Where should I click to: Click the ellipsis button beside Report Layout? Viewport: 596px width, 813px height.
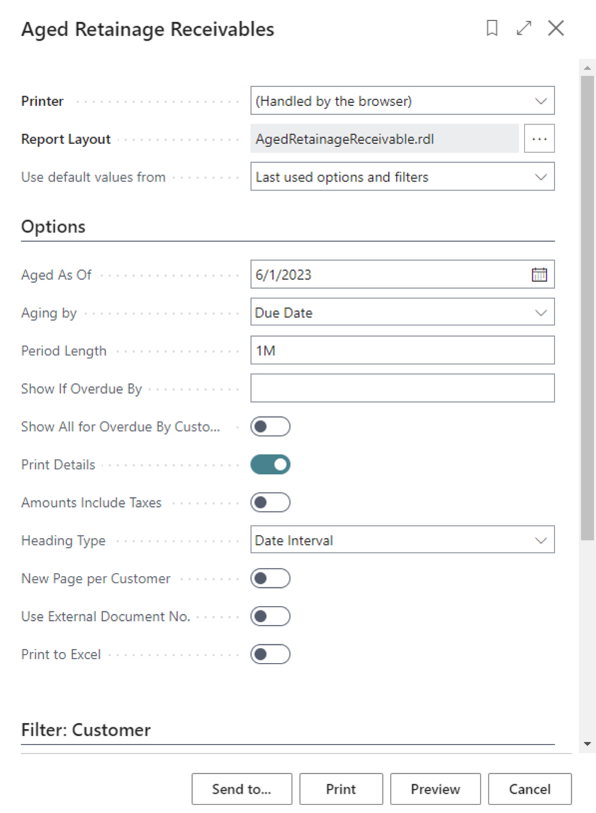click(x=539, y=139)
